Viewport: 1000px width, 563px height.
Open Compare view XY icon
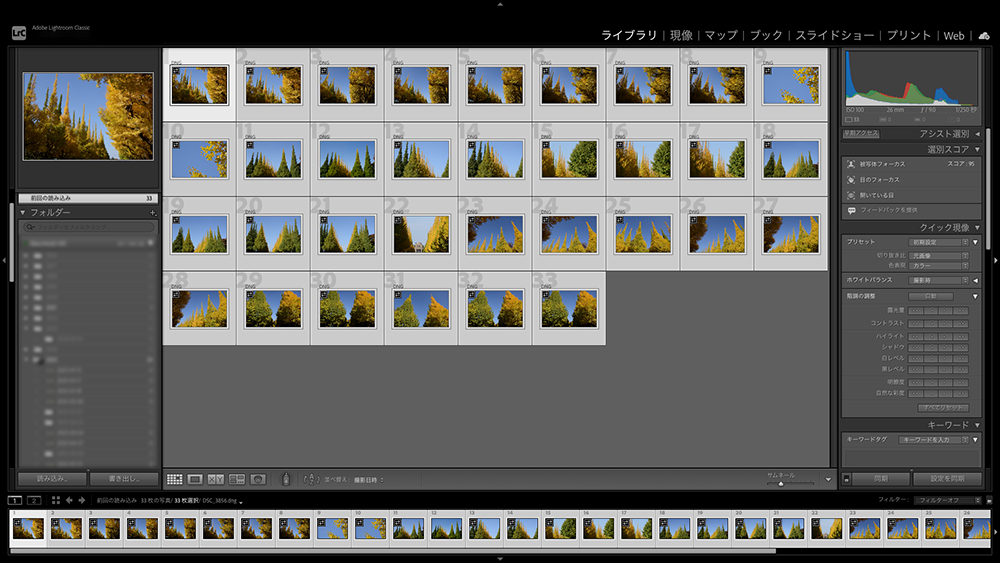[216, 479]
